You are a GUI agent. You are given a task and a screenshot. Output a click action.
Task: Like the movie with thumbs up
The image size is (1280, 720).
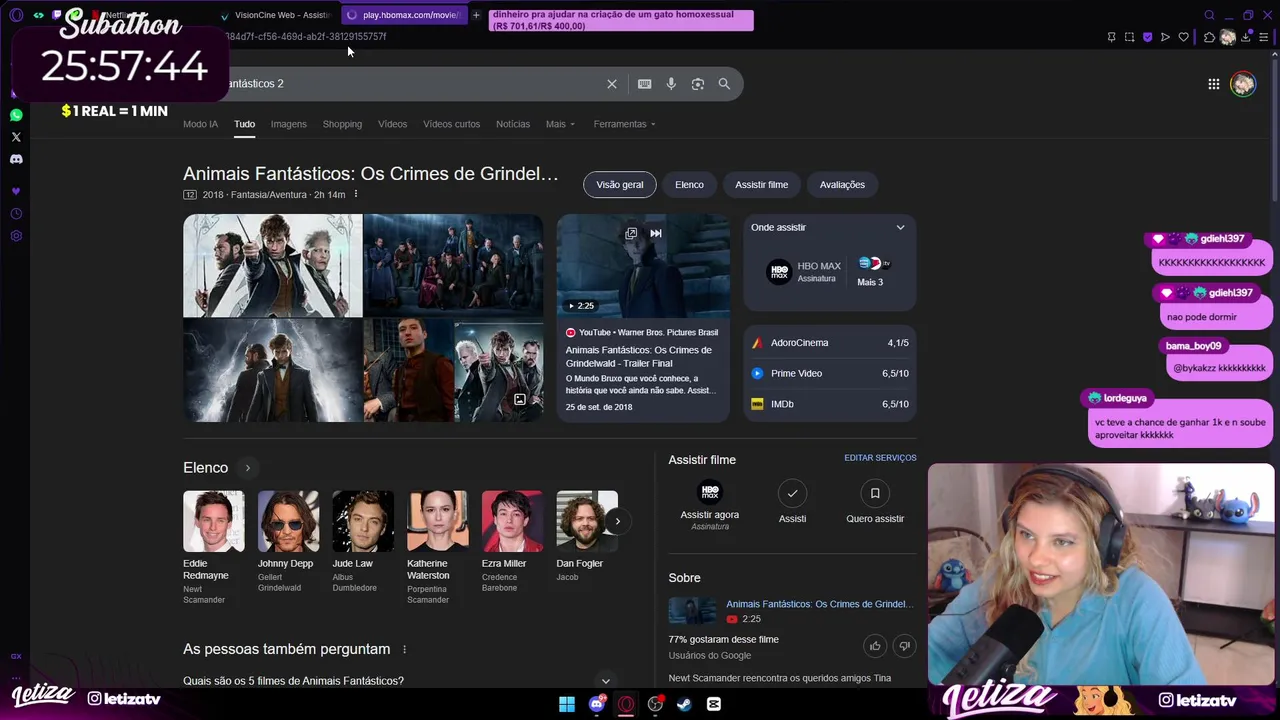875,646
